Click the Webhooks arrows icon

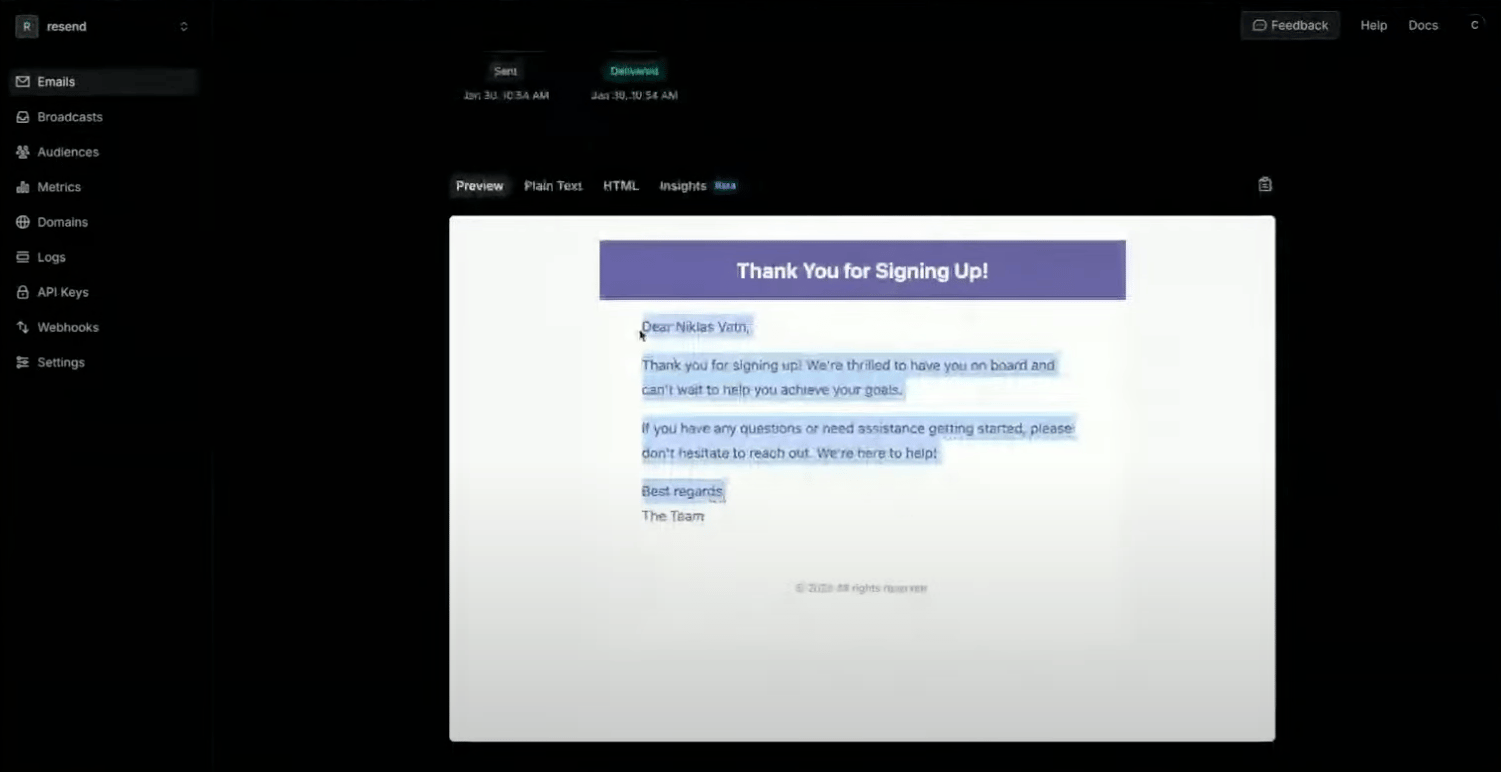22,327
